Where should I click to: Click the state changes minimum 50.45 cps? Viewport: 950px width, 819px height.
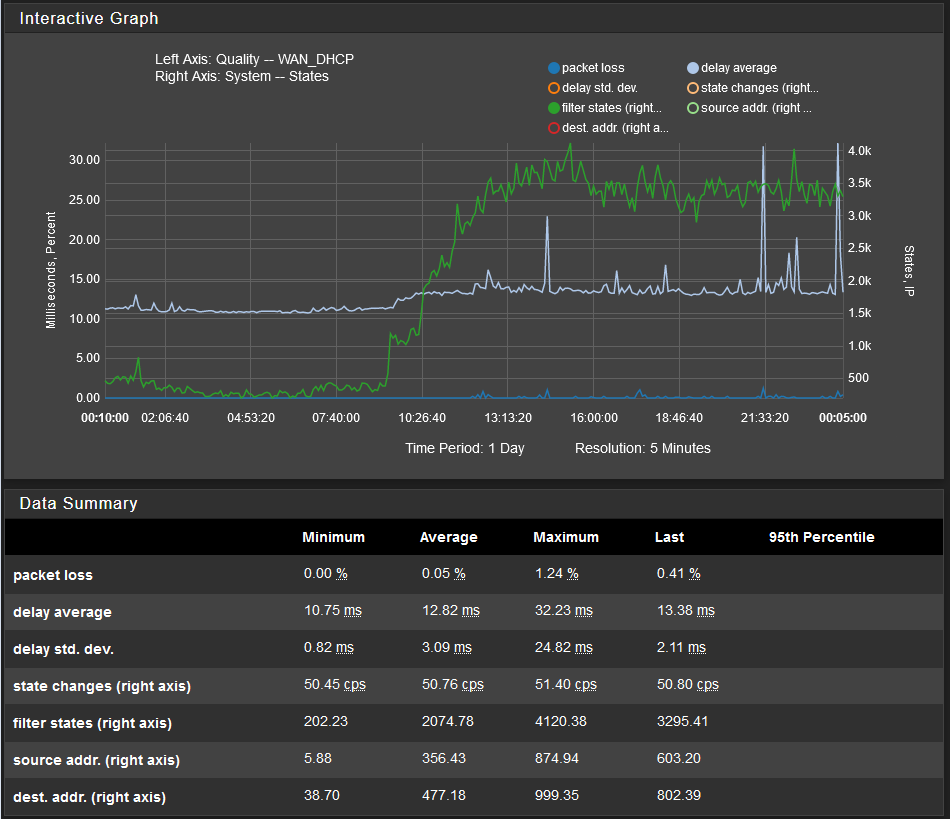pos(335,685)
